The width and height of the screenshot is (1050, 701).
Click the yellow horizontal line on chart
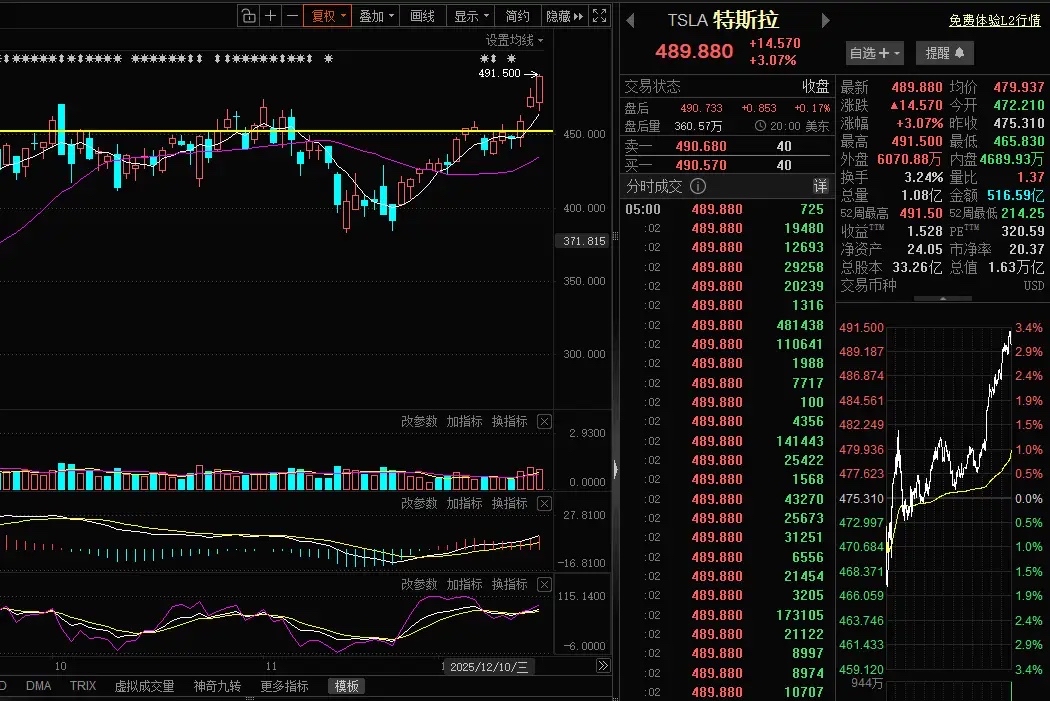tap(276, 131)
